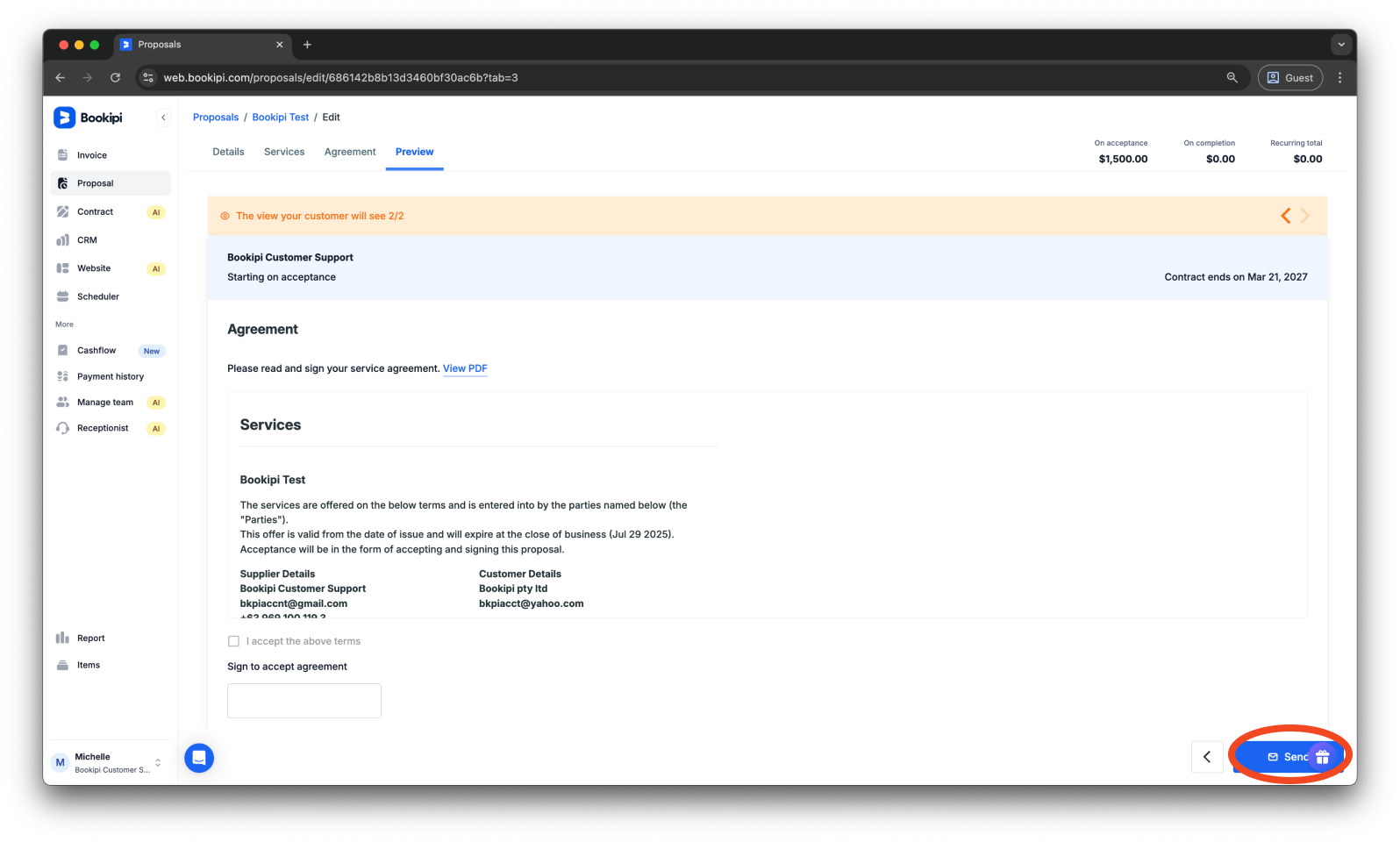Select the Preview tab
The height and width of the screenshot is (842, 1400).
(x=415, y=152)
